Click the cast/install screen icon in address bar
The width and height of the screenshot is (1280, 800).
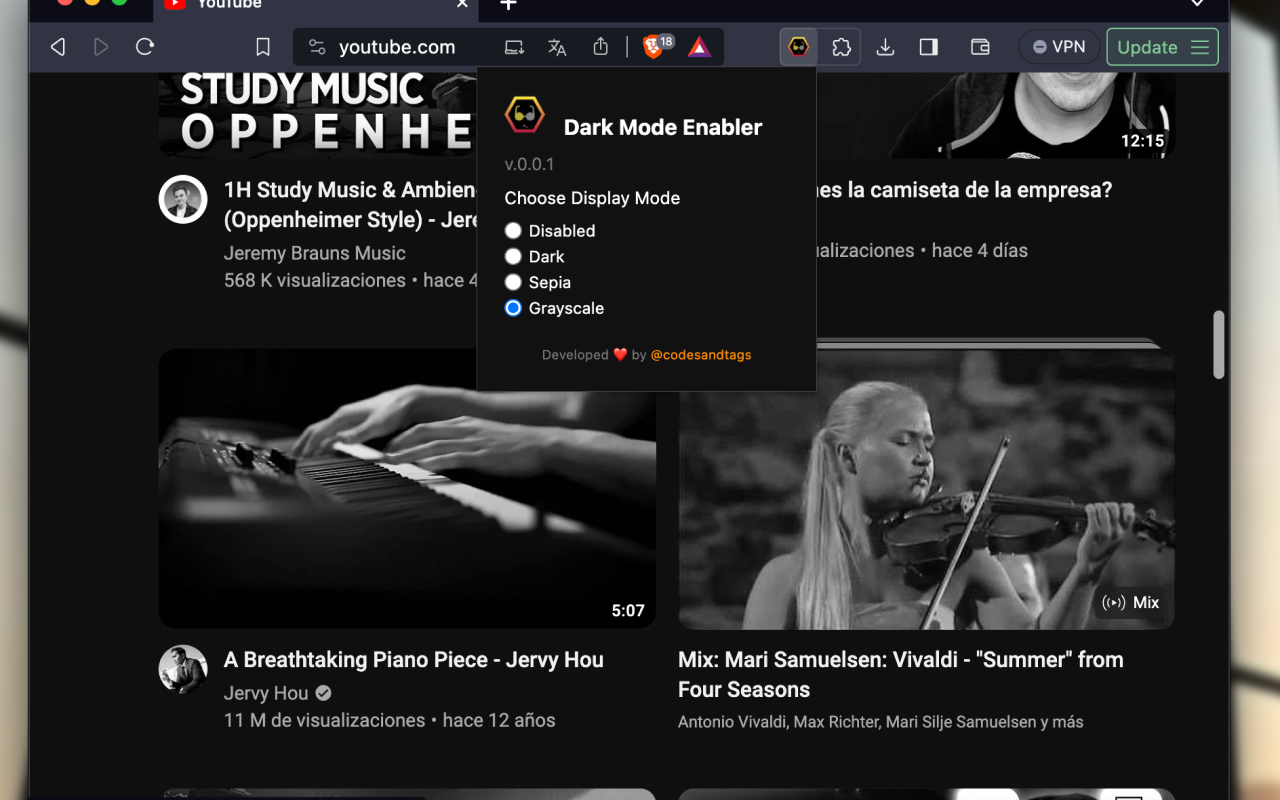click(514, 47)
